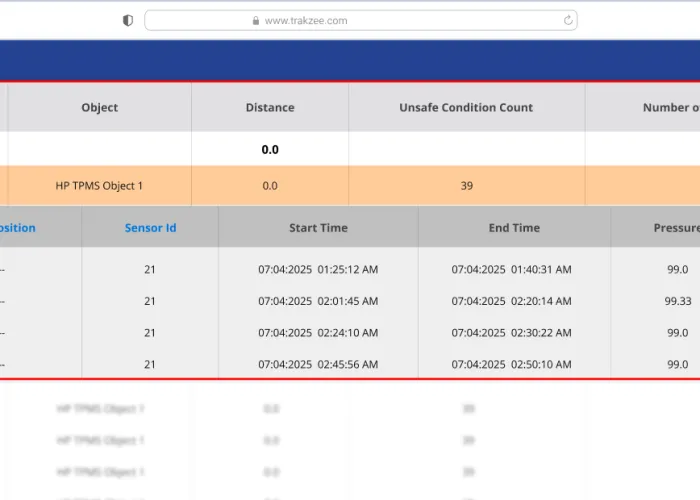Select the Object column header
This screenshot has height=500, width=700.
click(x=99, y=108)
